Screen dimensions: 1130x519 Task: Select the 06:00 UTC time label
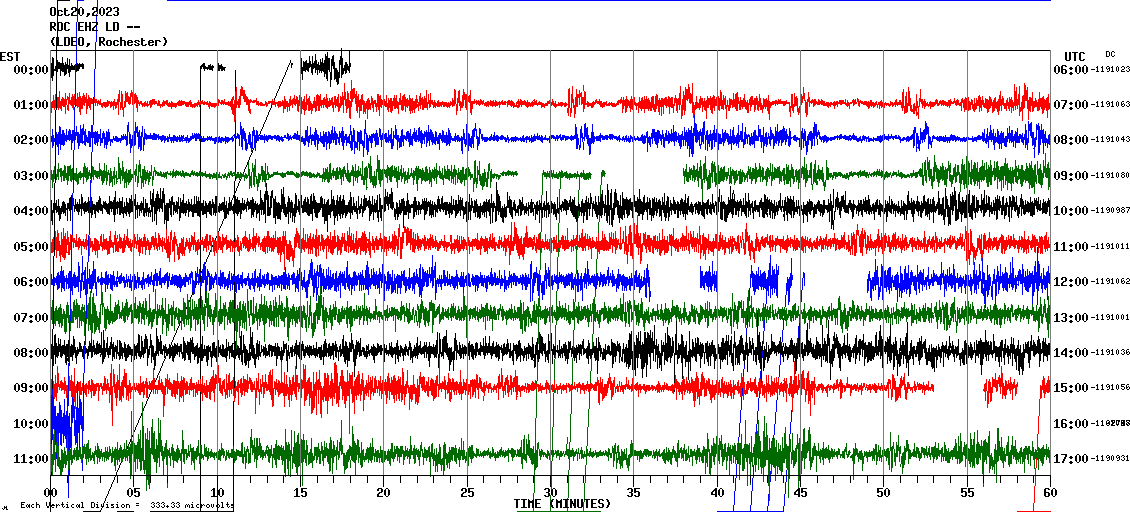click(1072, 70)
